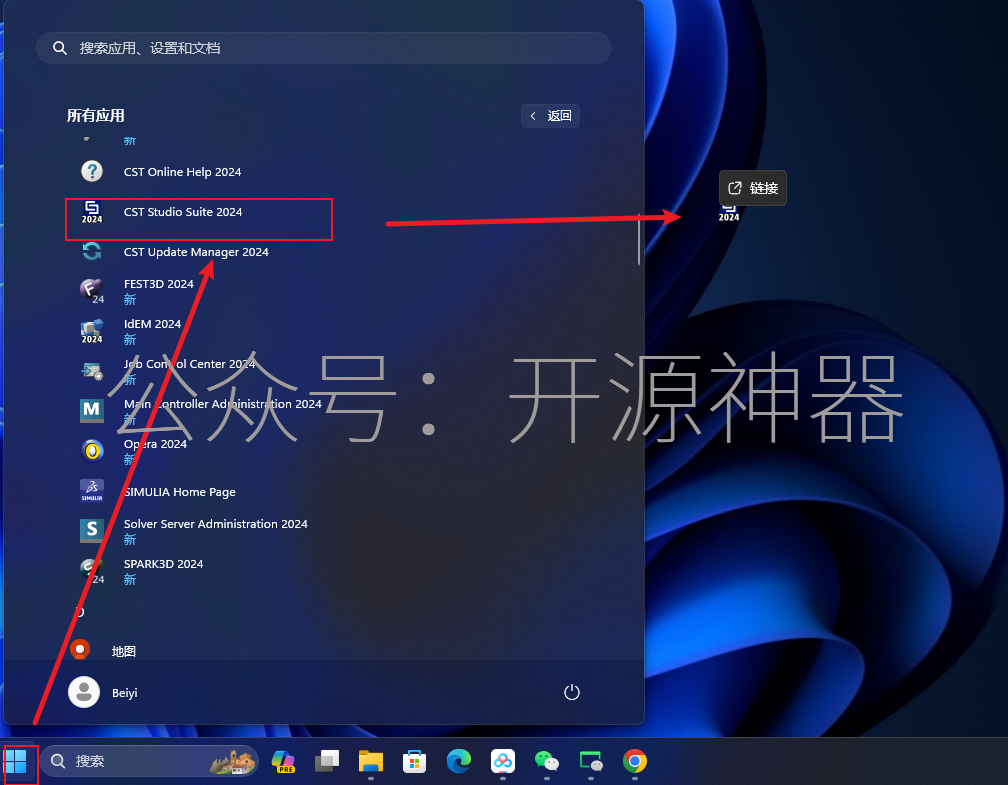
Task: Open File Explorer from the taskbar
Action: point(371,761)
